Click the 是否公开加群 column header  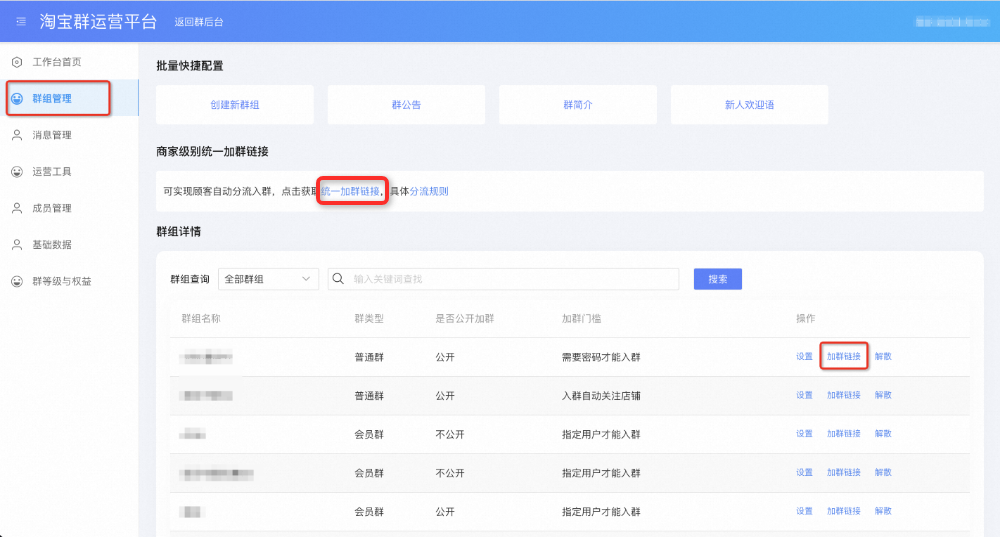(465, 318)
